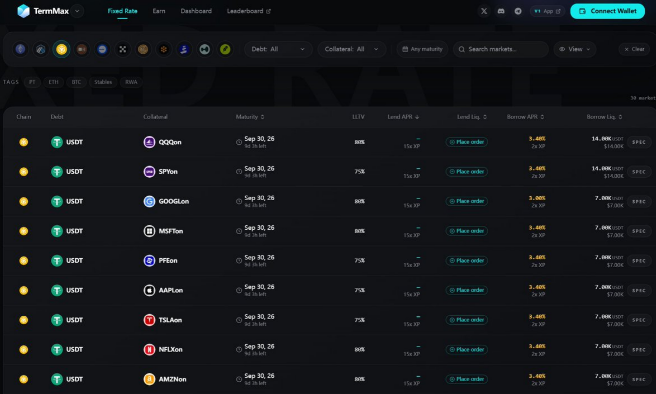Place order in the QQQon row

[466, 142]
